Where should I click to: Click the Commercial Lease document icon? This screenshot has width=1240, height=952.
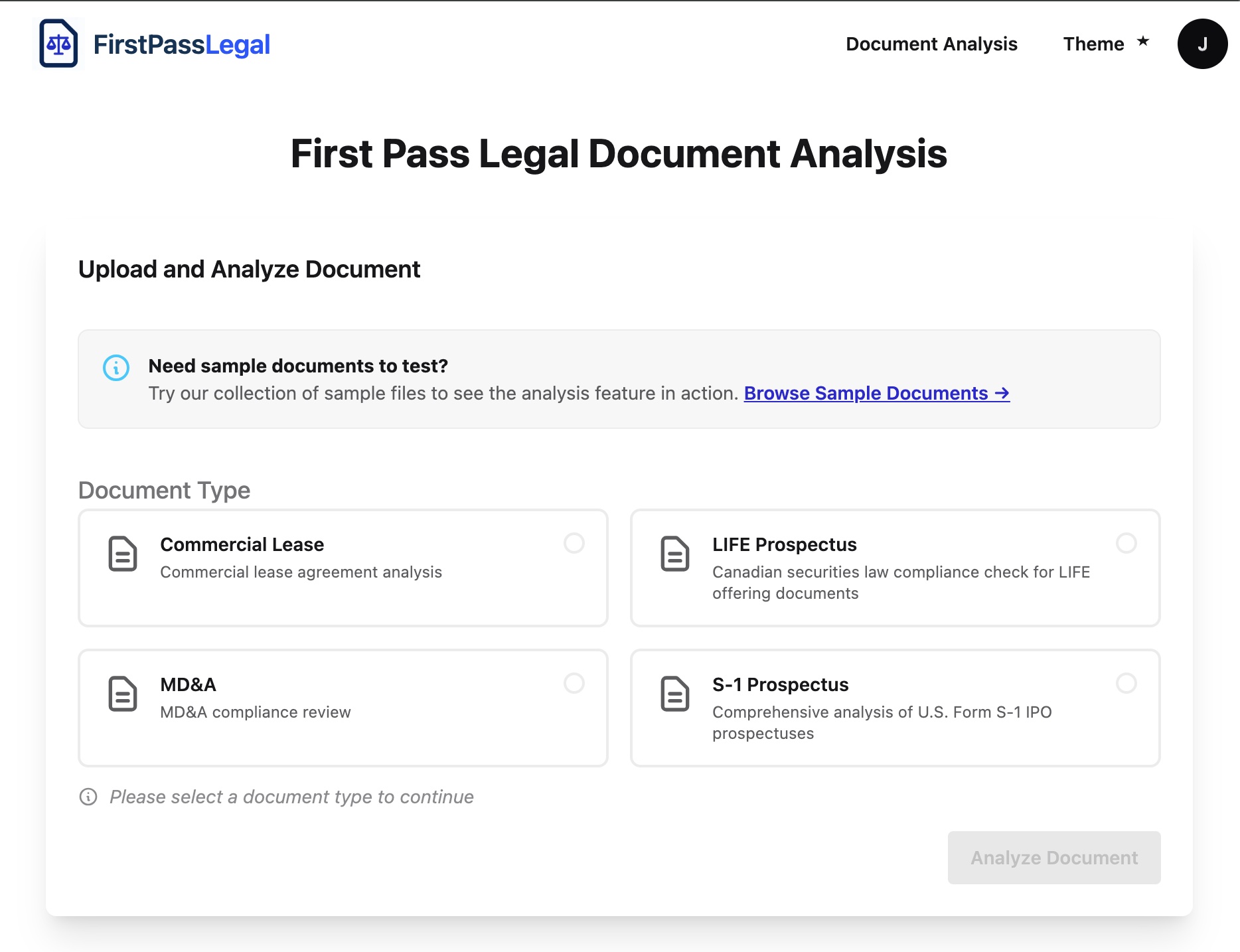point(123,554)
